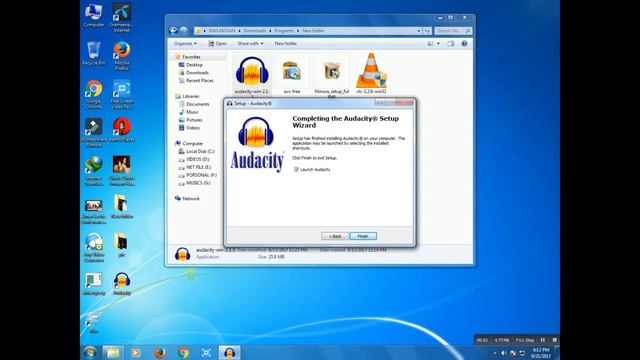This screenshot has width=640, height=360.
Task: Click the recorder pause button
Action: [x=542, y=340]
